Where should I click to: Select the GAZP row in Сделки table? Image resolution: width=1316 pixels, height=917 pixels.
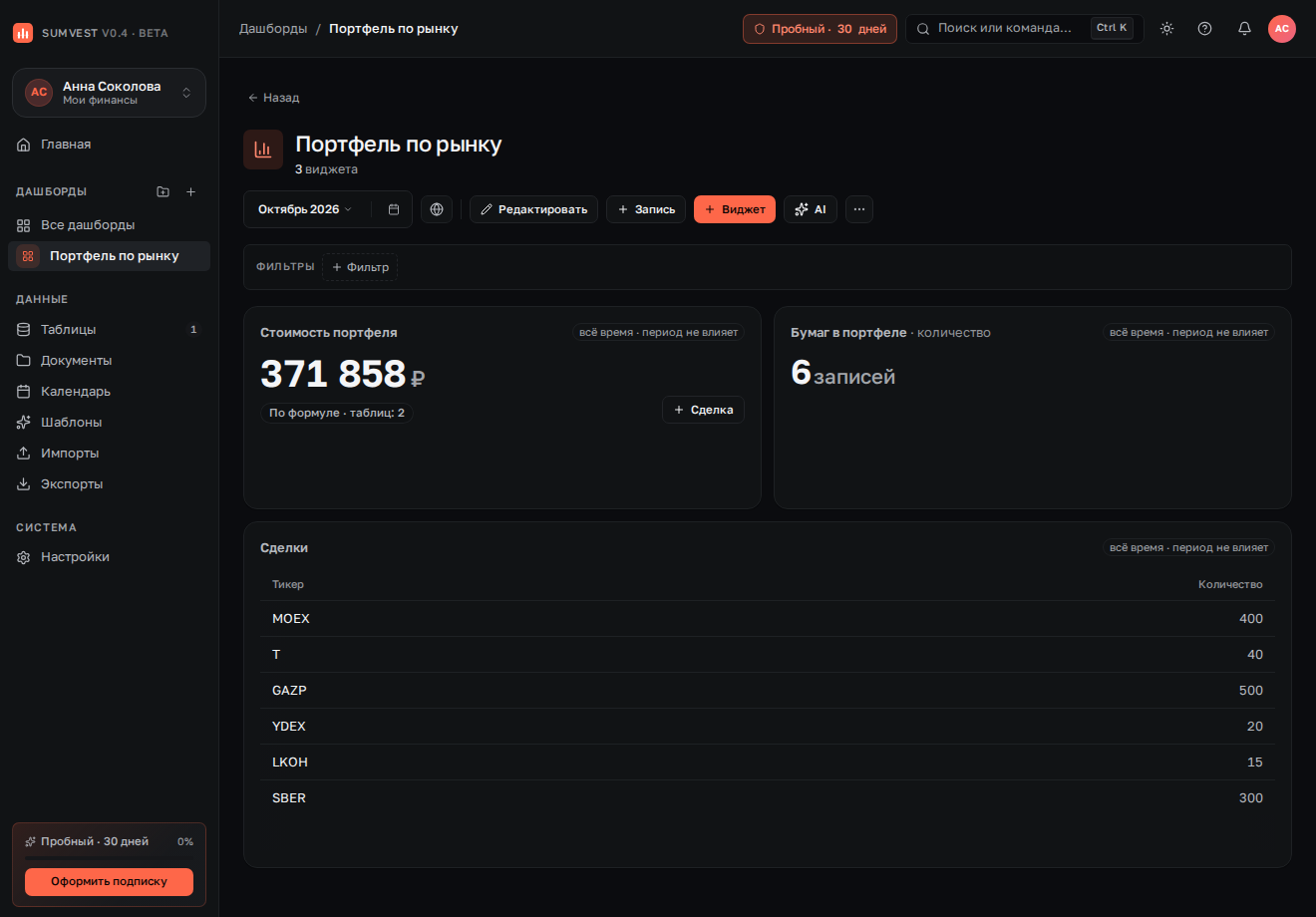(768, 690)
